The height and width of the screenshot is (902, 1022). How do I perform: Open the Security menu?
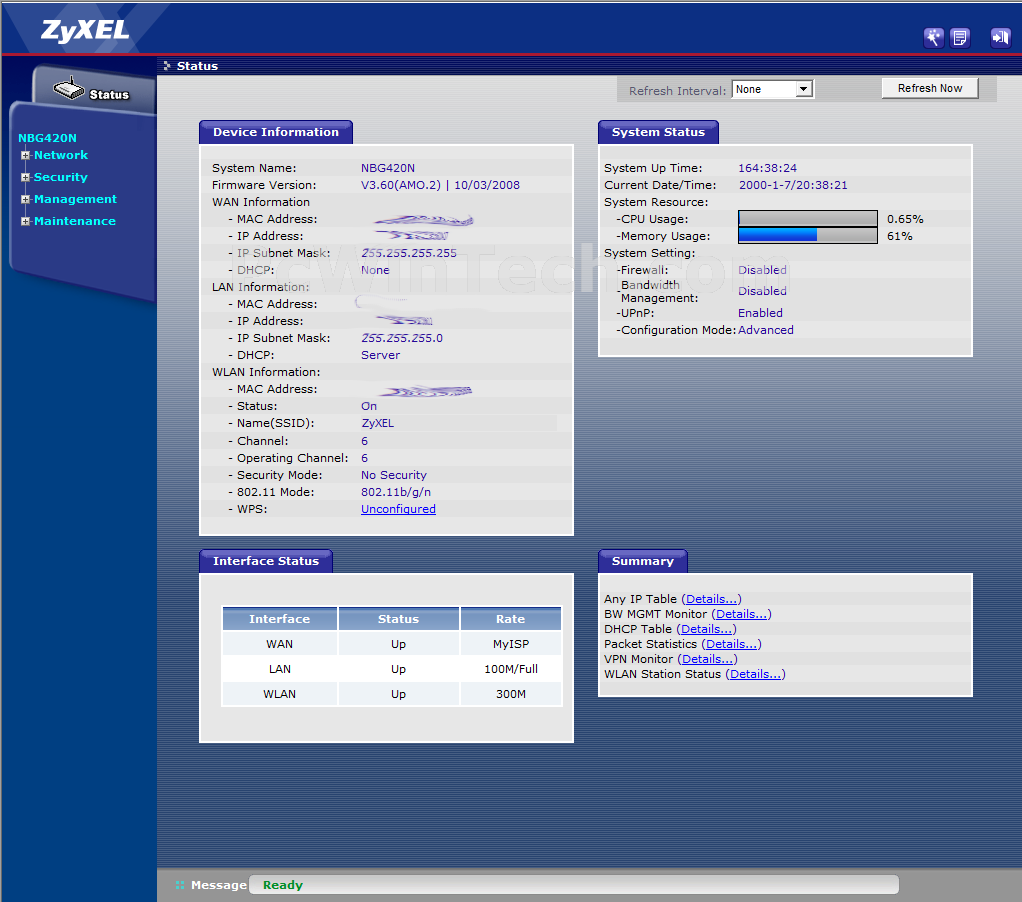coord(61,177)
